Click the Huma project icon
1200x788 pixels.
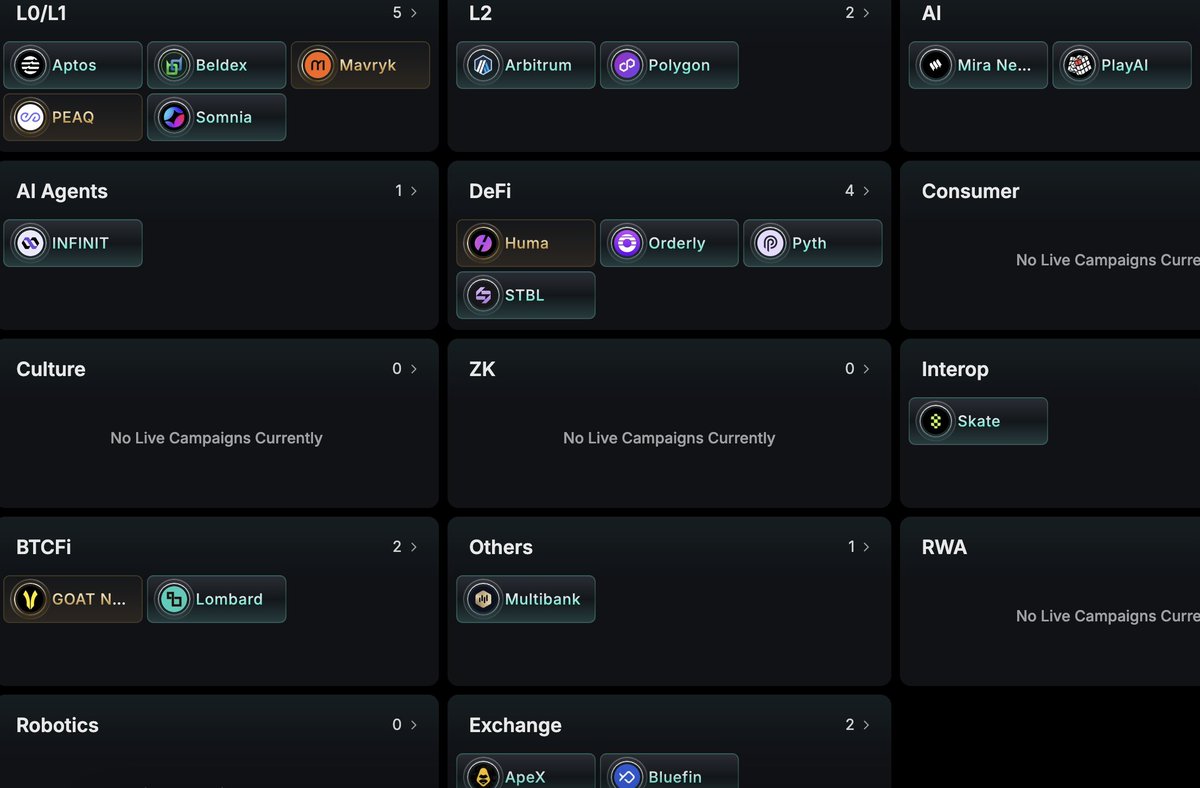click(x=483, y=243)
